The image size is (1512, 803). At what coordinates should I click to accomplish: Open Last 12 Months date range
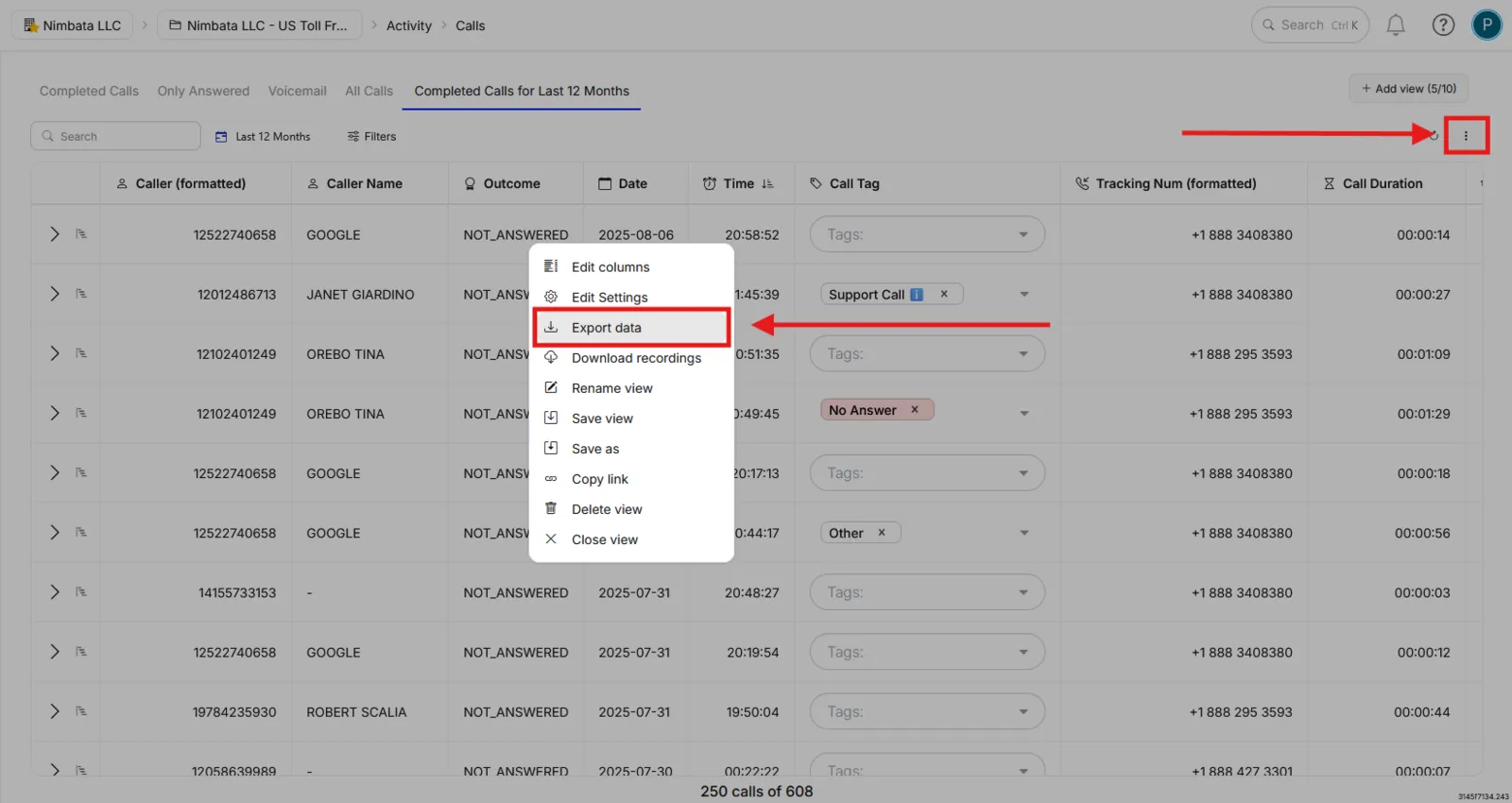tap(263, 136)
